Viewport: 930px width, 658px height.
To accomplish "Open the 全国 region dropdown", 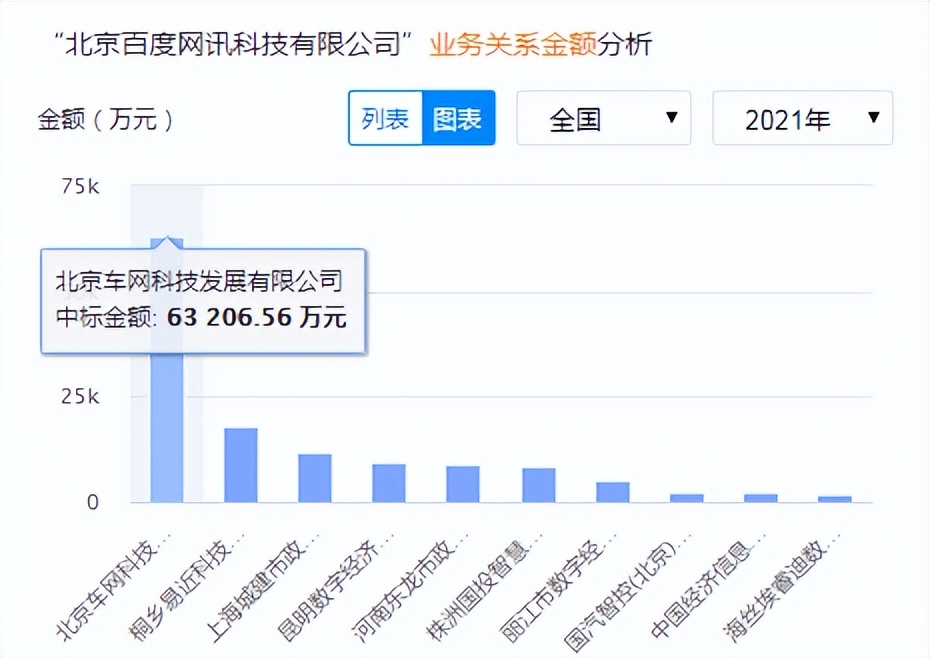I will 602,117.
